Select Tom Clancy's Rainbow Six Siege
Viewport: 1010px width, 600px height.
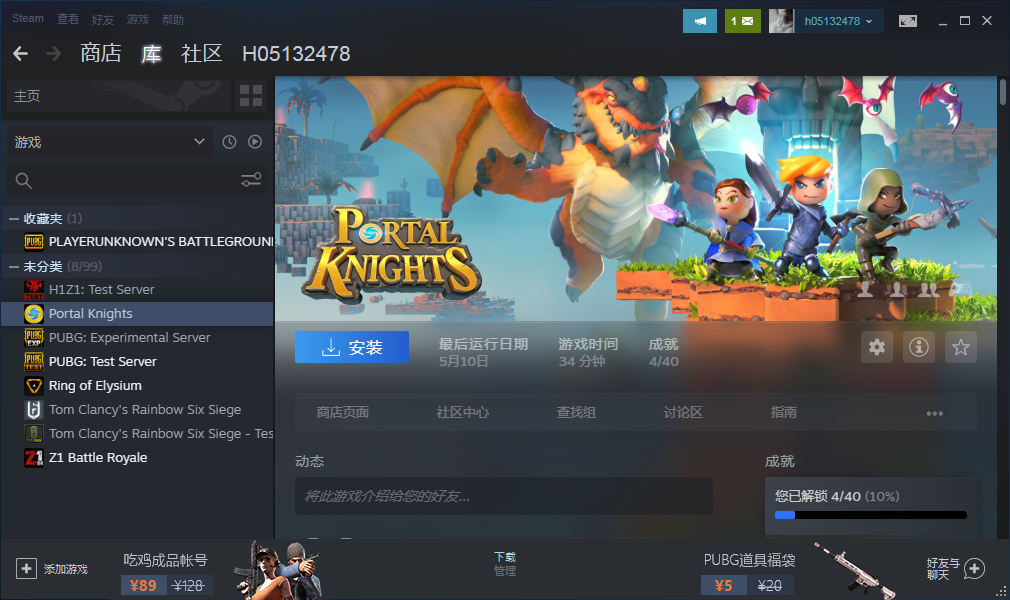coord(137,409)
